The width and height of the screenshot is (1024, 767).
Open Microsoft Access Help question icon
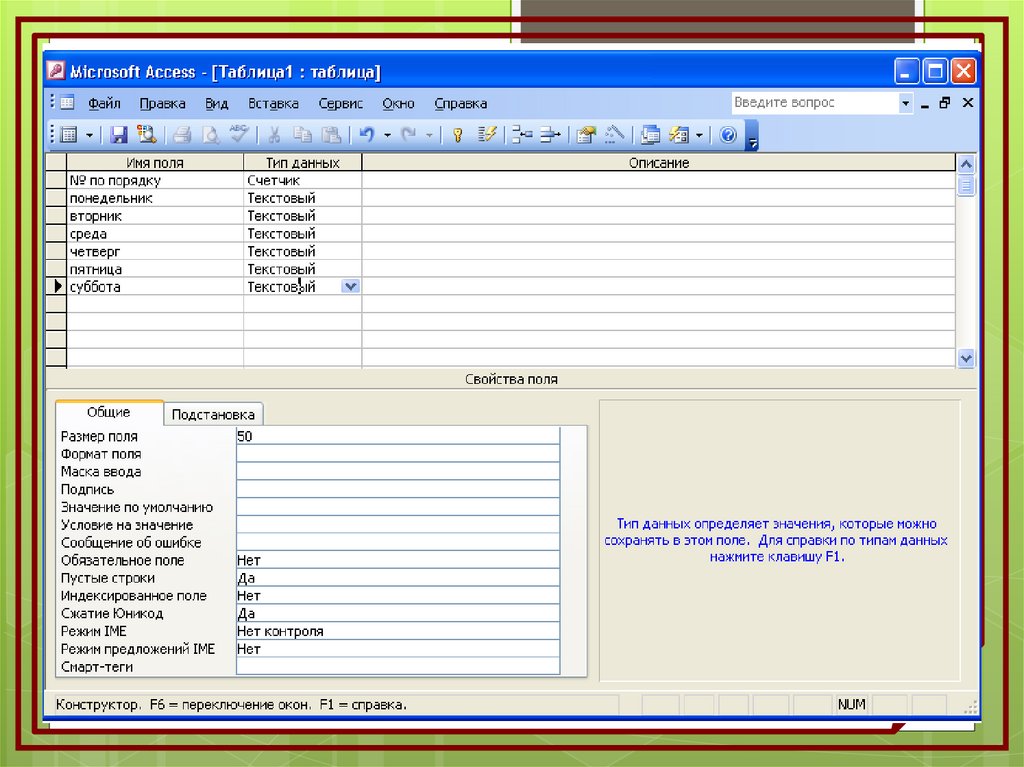point(728,134)
